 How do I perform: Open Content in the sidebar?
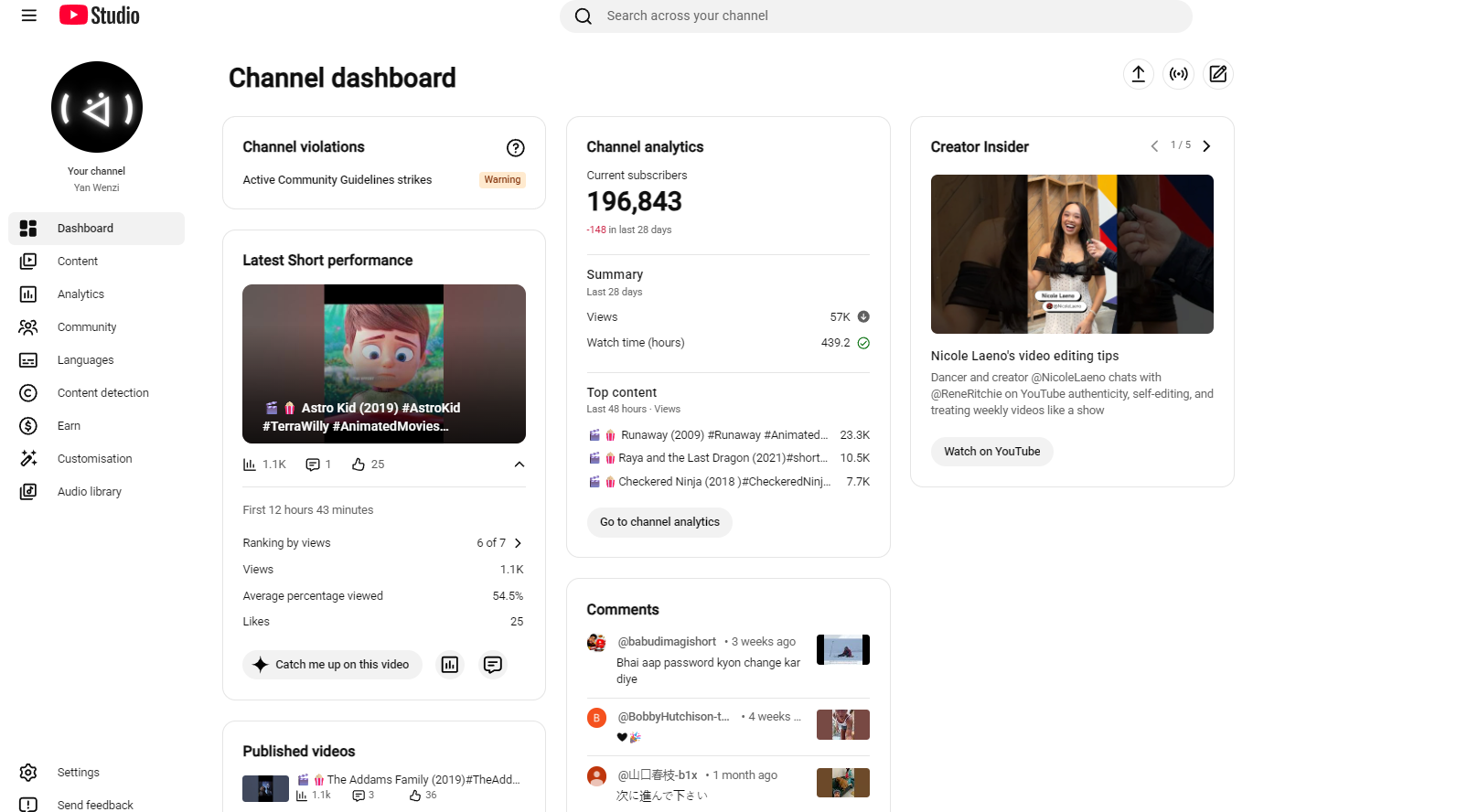(96, 262)
